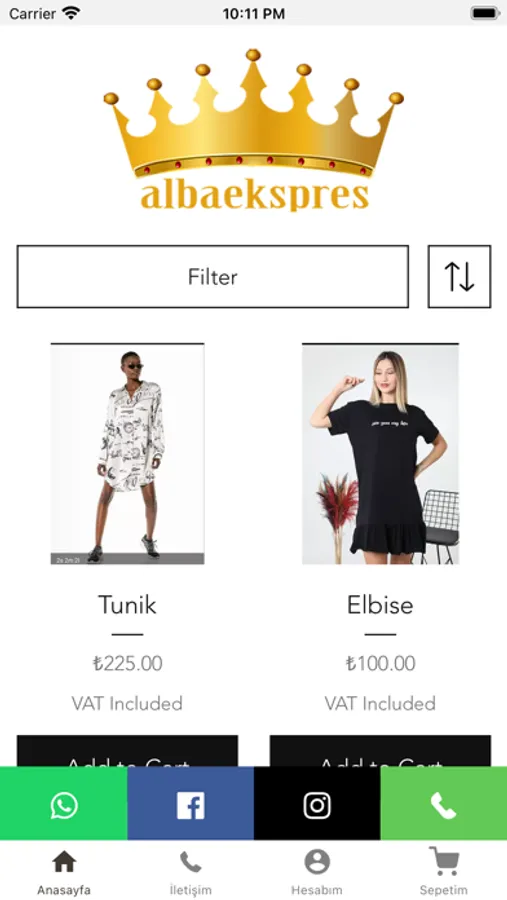The image size is (507, 900).
Task: Open the Filter options button
Action: (x=212, y=277)
